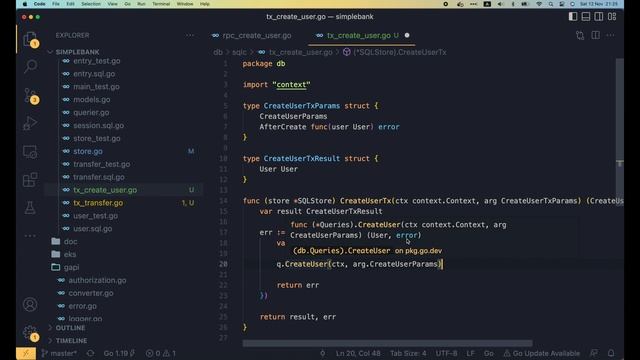Collapse the SIMPLEBANK folder section

[x=77, y=52]
